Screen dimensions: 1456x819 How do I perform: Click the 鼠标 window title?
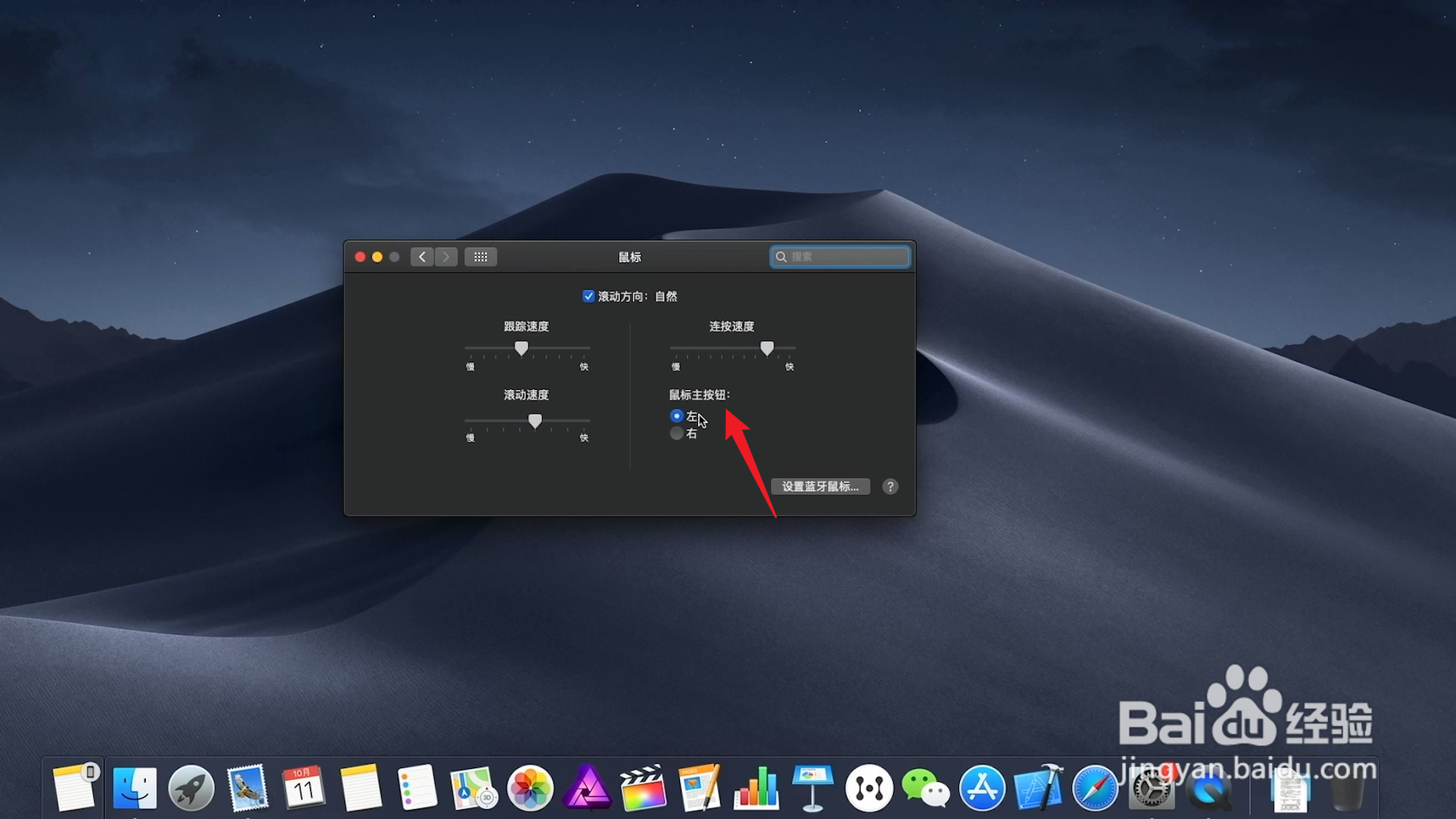630,257
